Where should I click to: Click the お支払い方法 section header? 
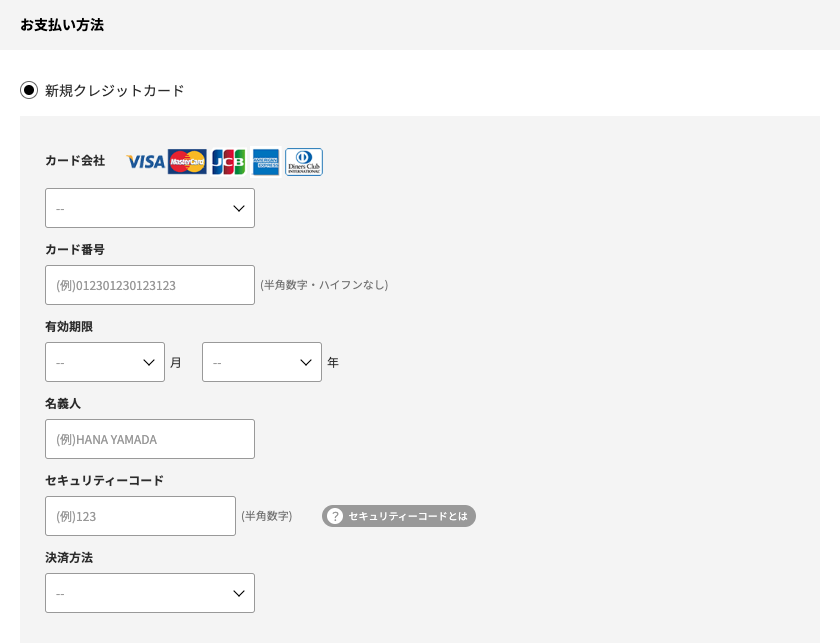click(62, 25)
